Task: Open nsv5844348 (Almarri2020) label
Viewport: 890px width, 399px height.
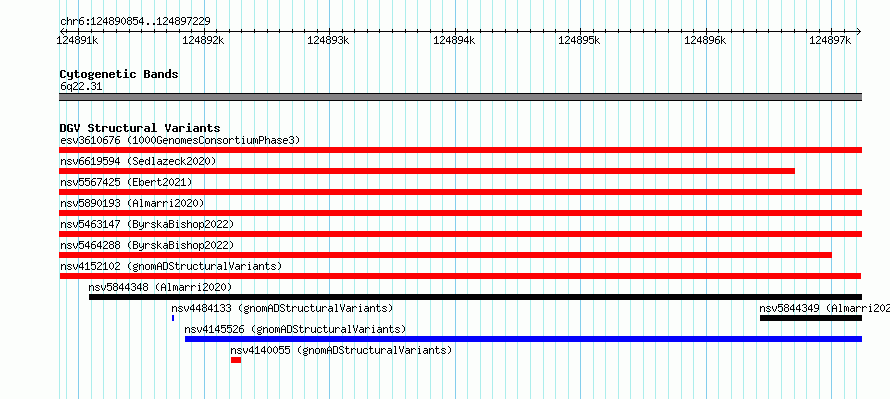Action: (161, 287)
